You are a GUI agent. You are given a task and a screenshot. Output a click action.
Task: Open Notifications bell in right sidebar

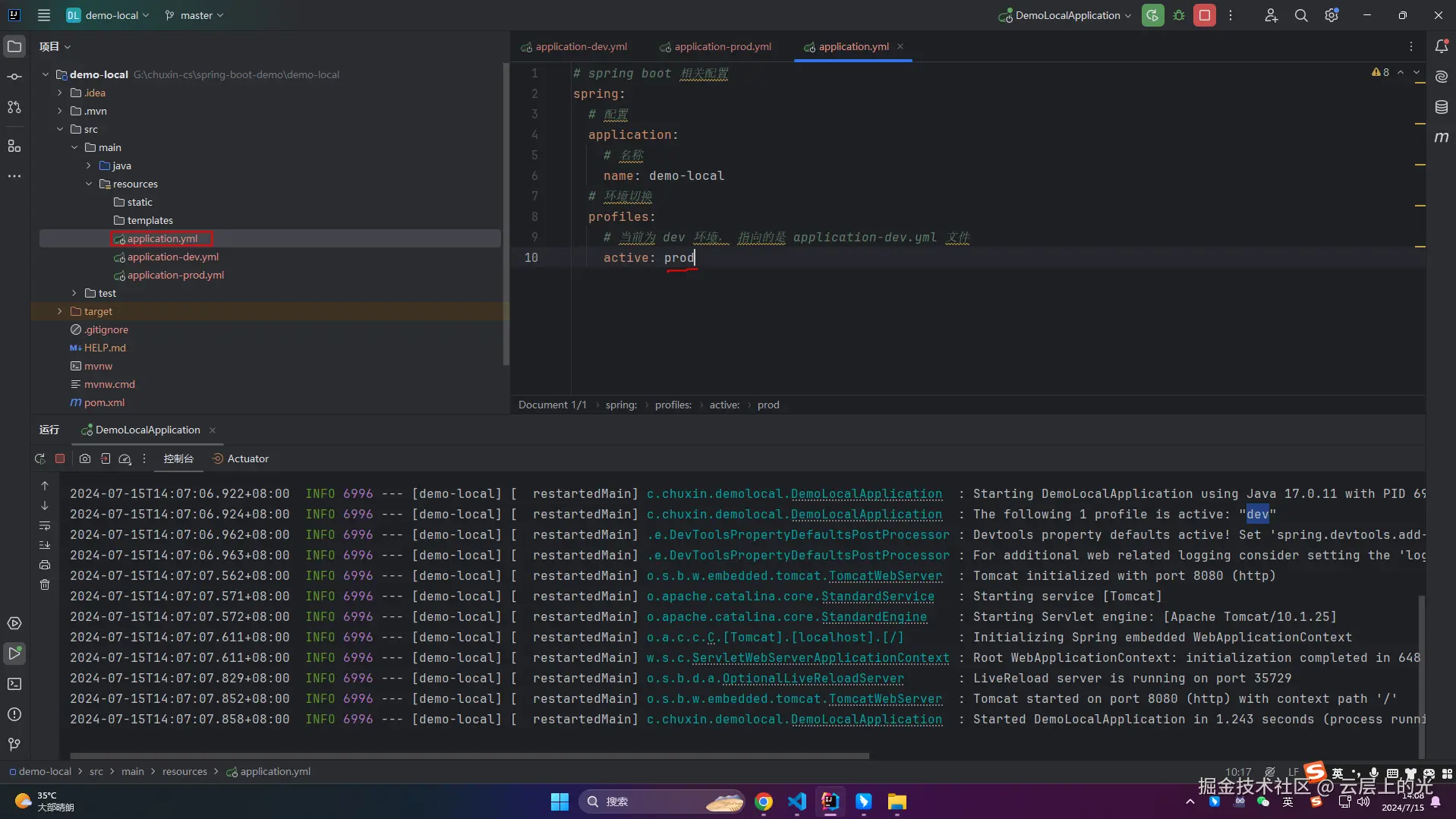click(1441, 46)
